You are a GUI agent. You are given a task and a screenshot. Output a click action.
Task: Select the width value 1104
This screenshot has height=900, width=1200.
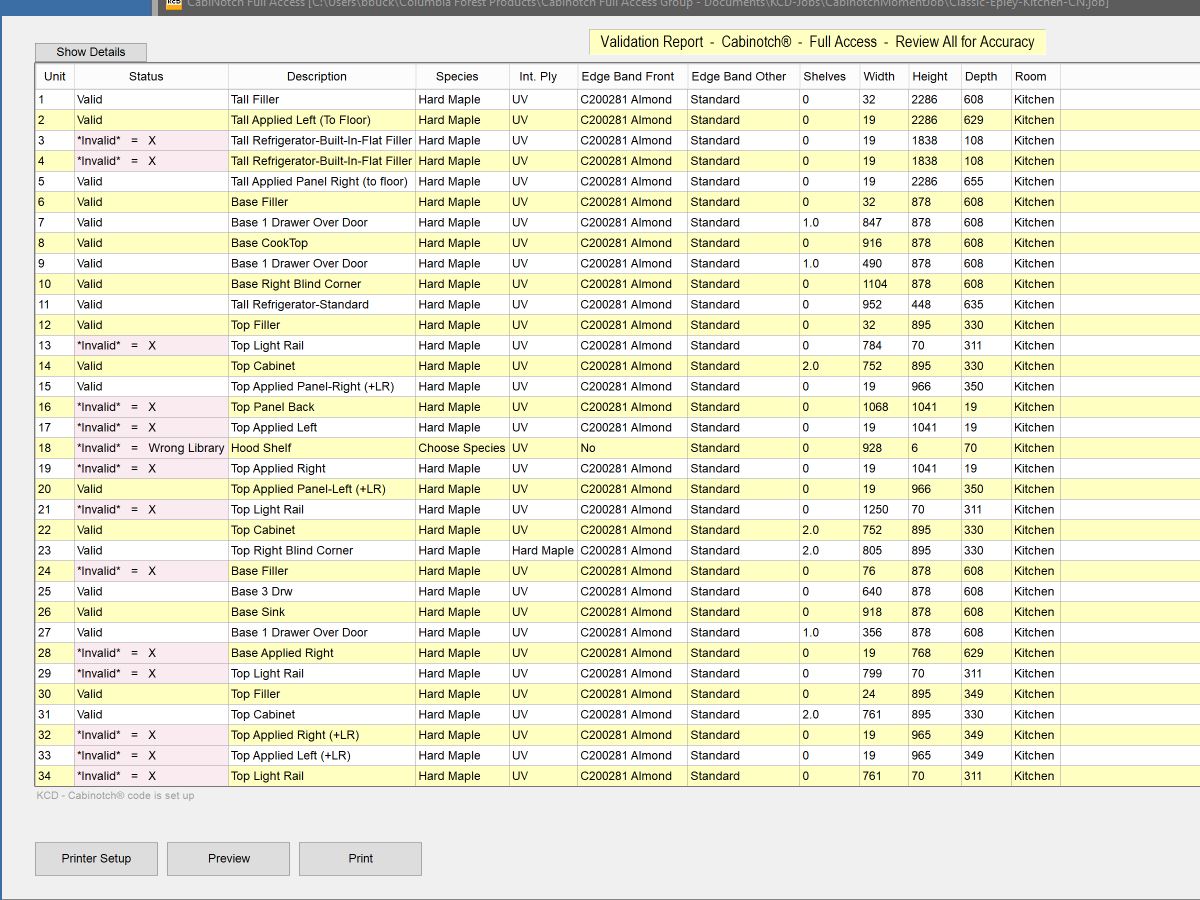click(x=884, y=284)
